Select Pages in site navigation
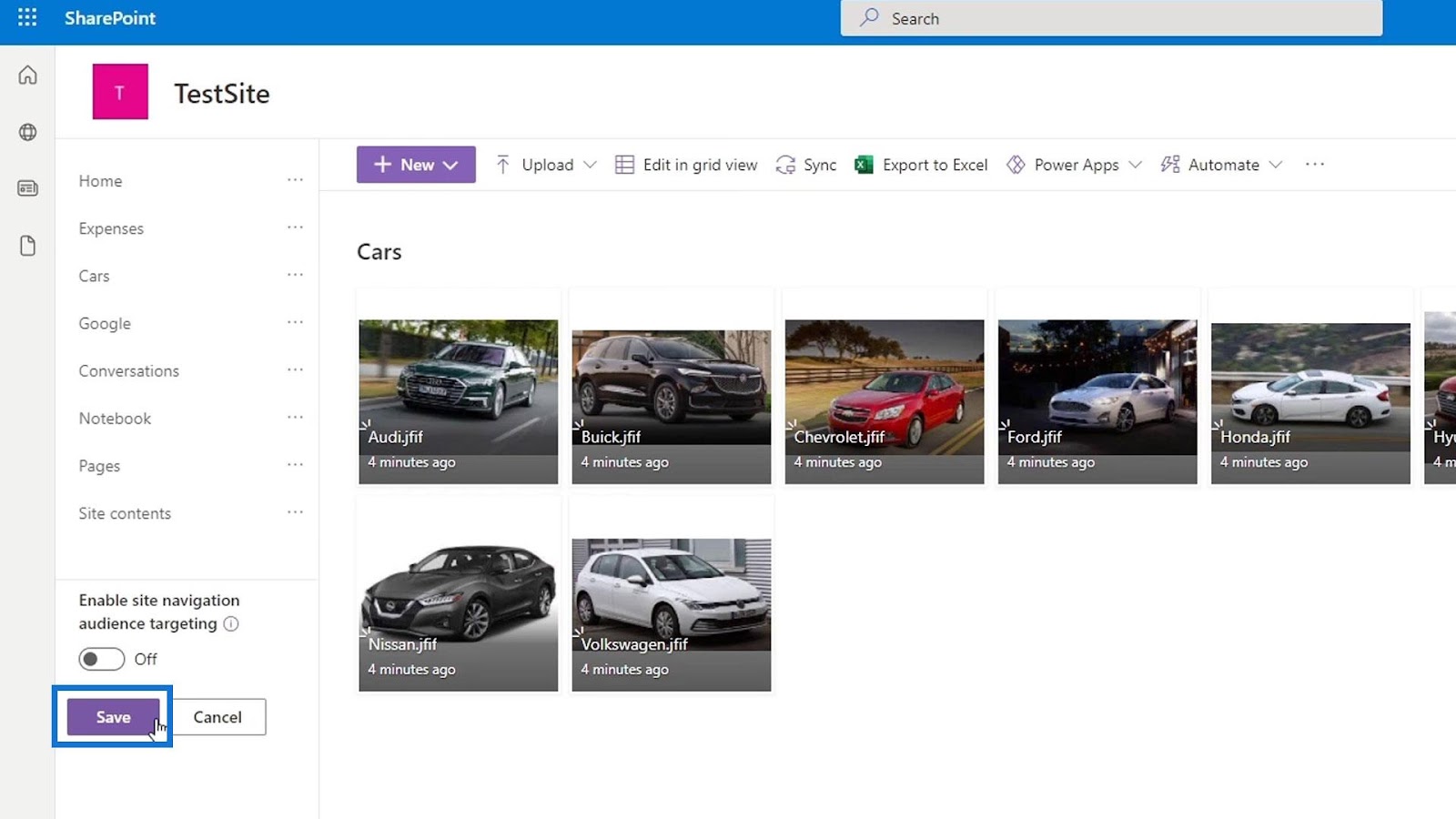 point(99,466)
